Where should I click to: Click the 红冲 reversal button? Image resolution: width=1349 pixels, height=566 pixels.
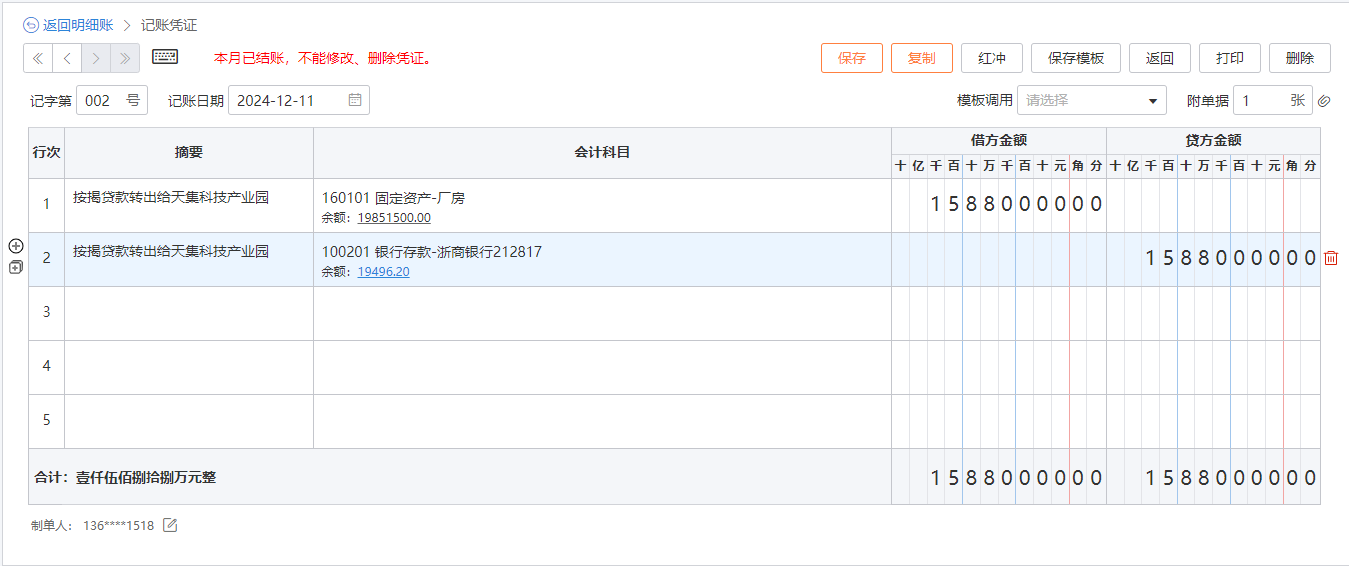coord(992,58)
